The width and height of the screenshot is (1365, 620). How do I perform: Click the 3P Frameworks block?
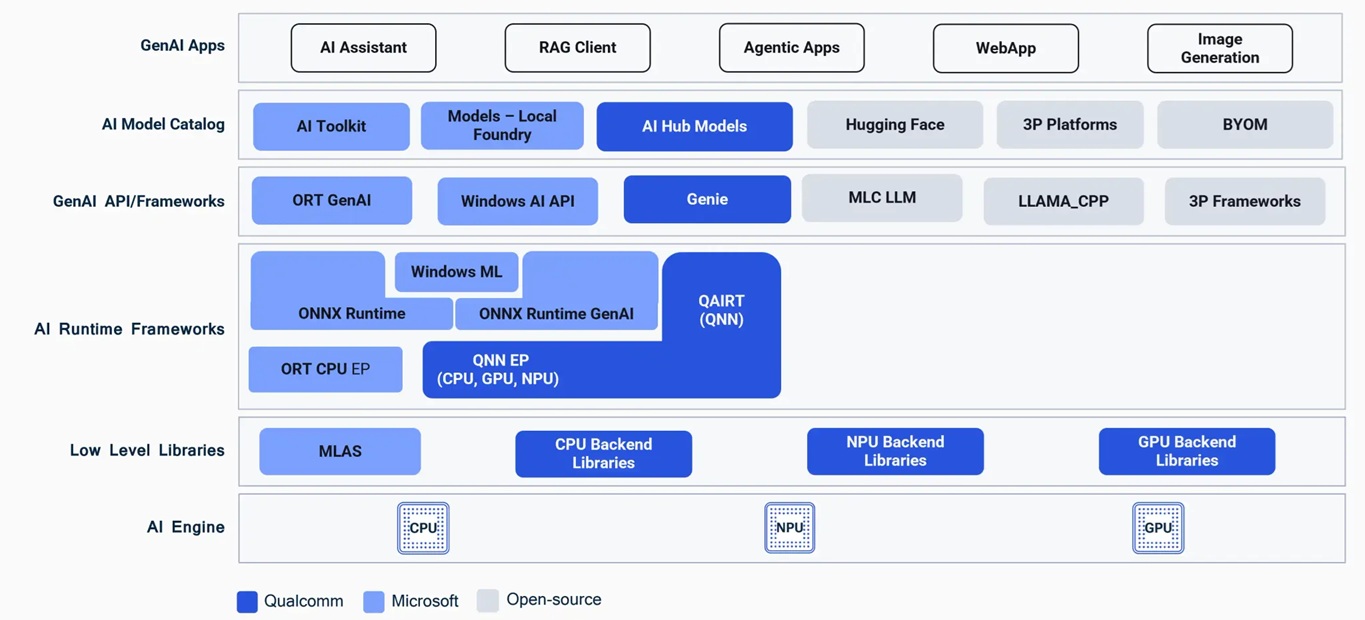point(1245,201)
